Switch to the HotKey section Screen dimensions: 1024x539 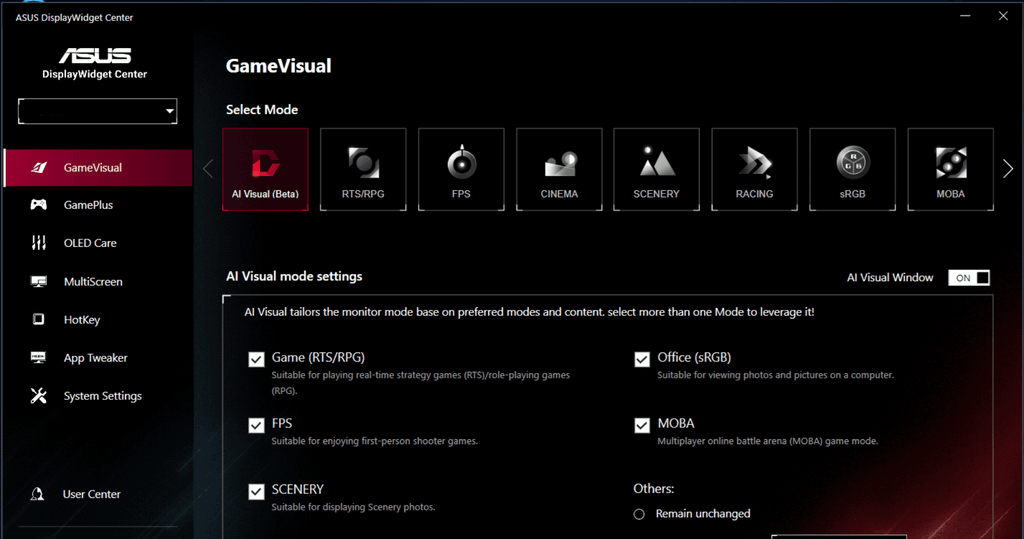click(98, 319)
